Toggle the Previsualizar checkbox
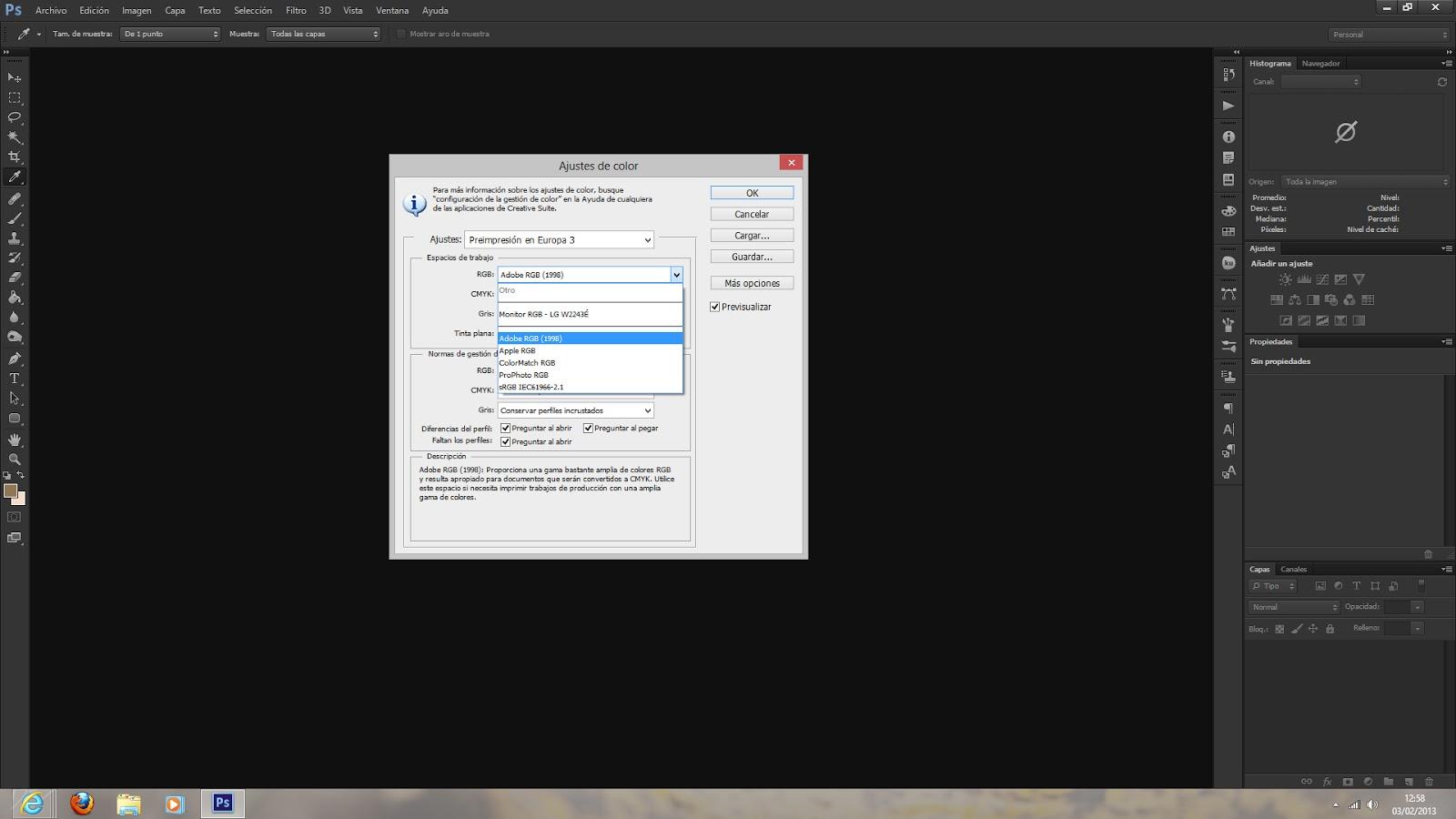 (714, 307)
